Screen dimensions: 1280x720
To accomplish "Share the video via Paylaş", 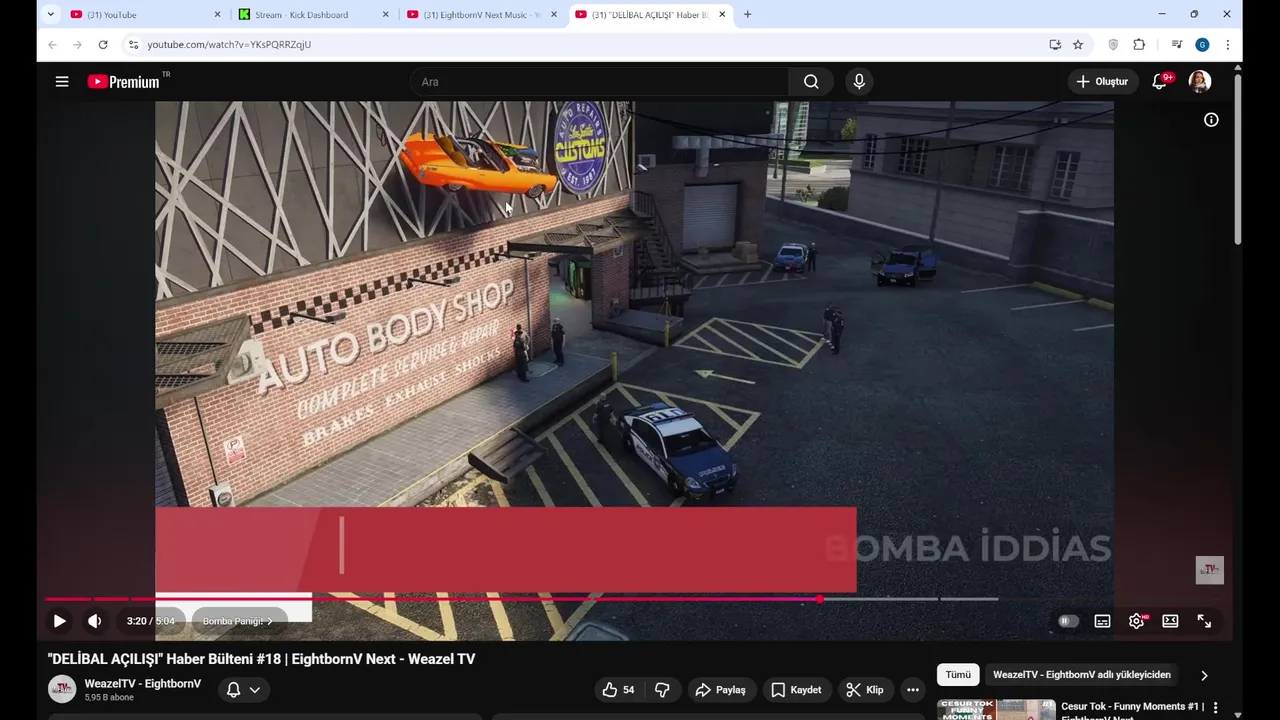I will tap(720, 690).
